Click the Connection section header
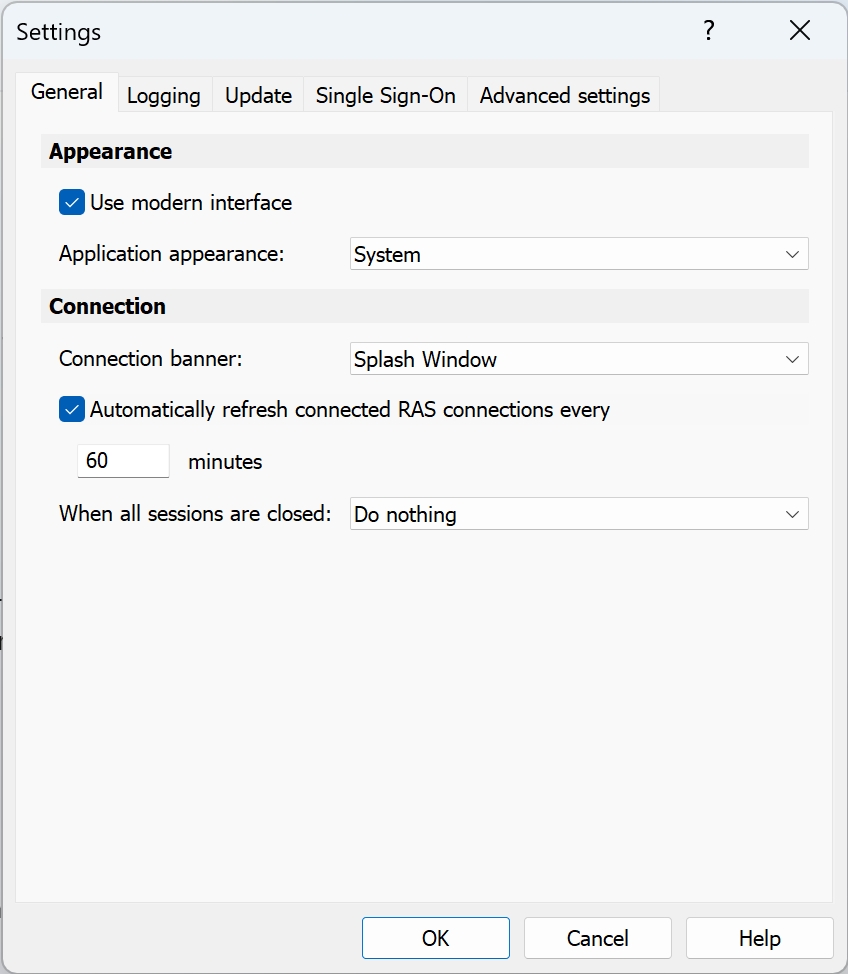Screen dimensions: 848x974 tap(108, 307)
